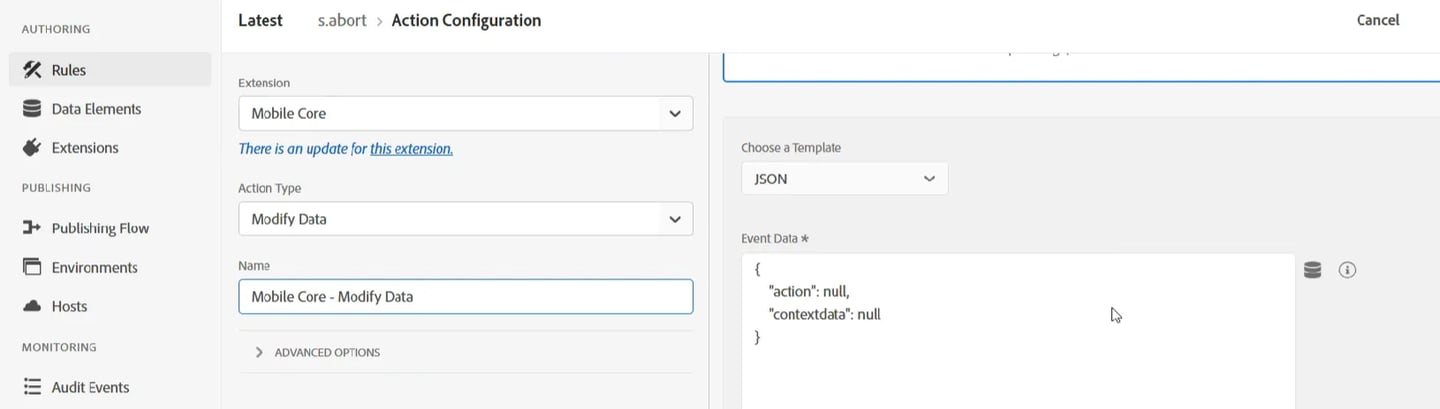Click the Environments window icon
The height and width of the screenshot is (409, 1440).
point(32,267)
